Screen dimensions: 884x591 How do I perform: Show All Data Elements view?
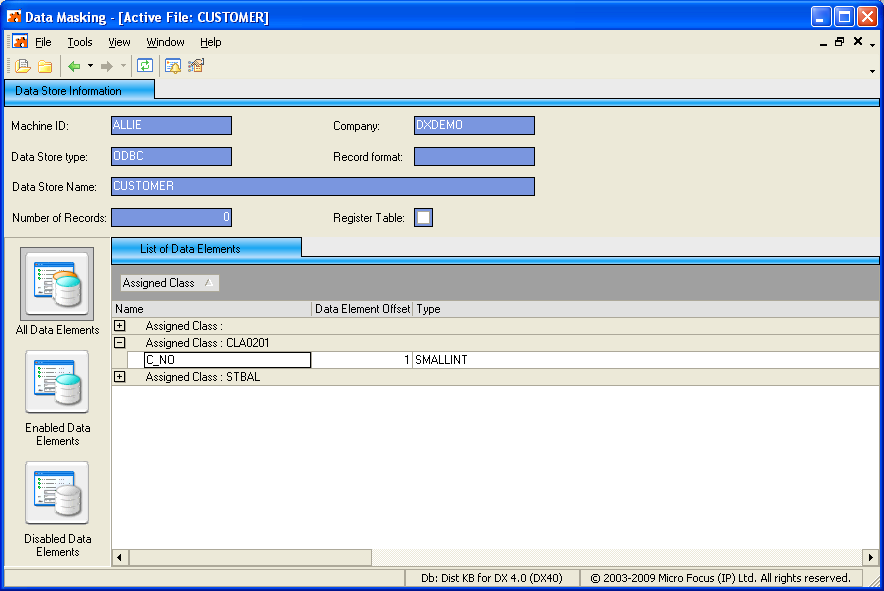(57, 285)
